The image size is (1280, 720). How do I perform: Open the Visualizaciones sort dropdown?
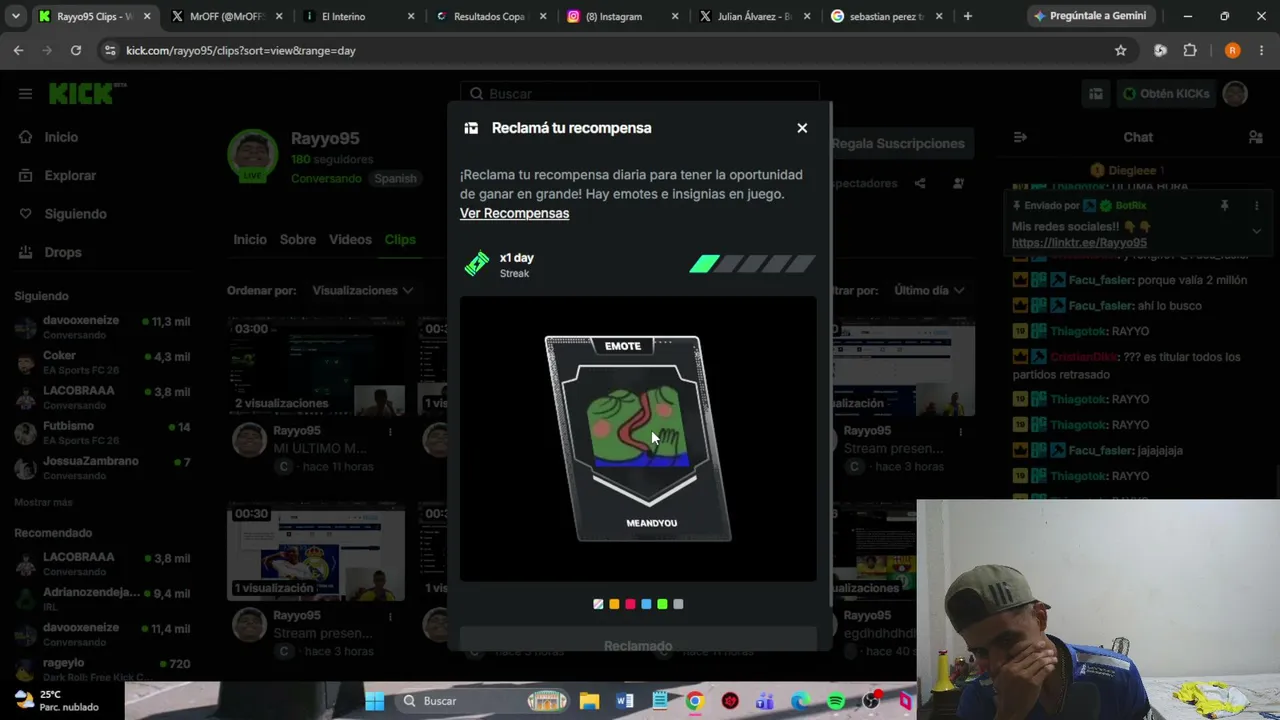point(362,290)
